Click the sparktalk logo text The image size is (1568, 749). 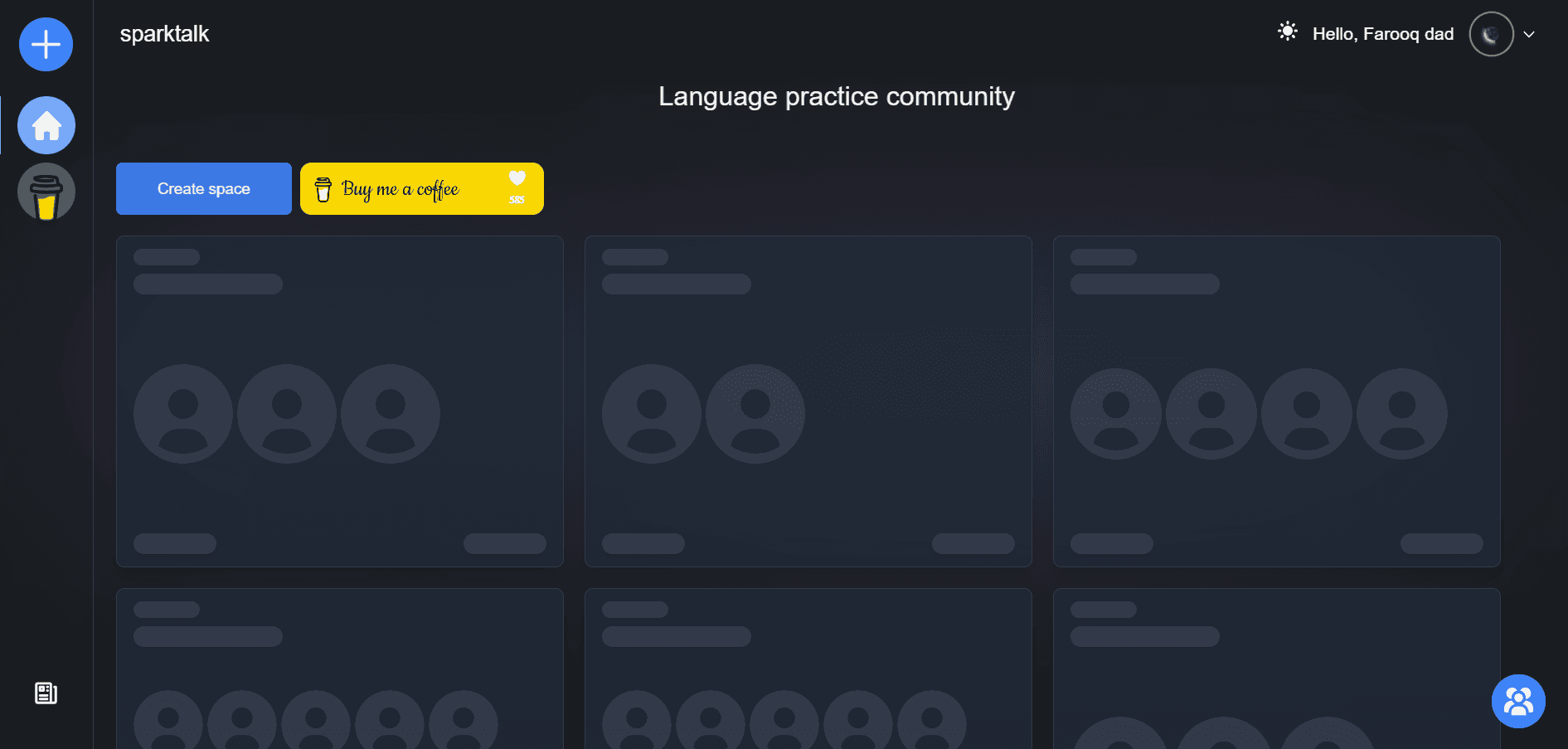(x=164, y=34)
